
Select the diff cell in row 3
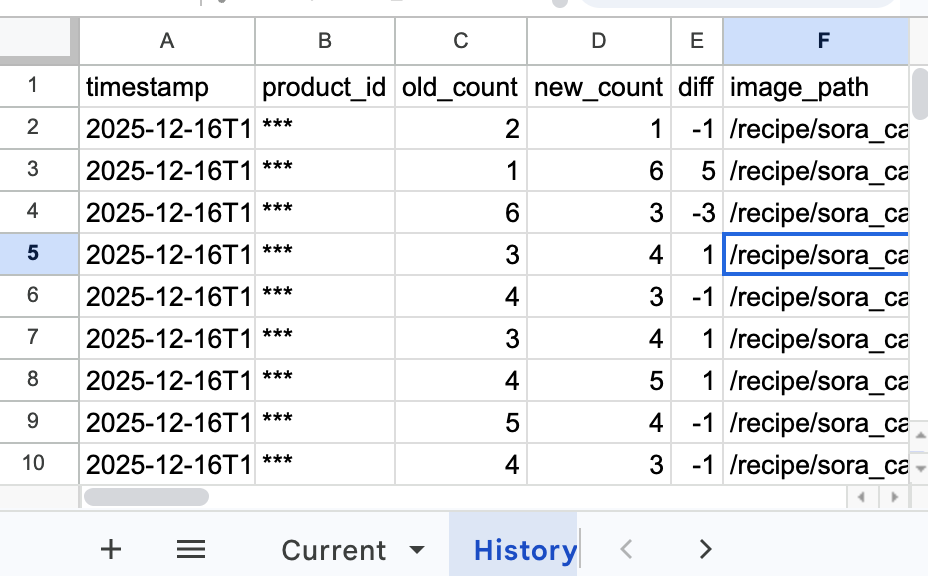point(697,170)
